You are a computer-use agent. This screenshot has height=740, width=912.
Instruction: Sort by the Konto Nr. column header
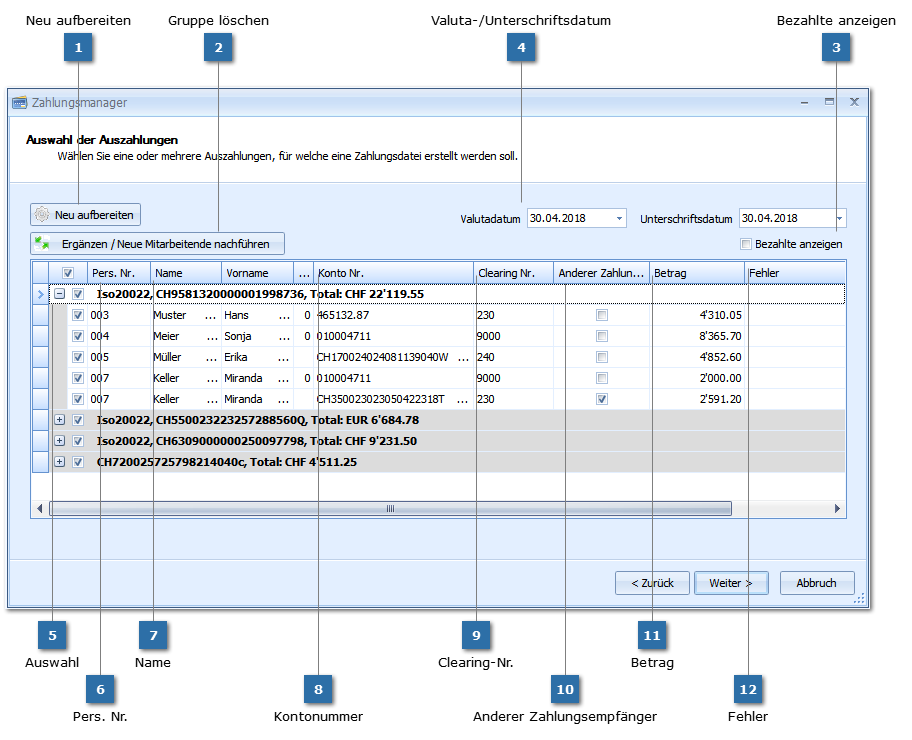(393, 273)
